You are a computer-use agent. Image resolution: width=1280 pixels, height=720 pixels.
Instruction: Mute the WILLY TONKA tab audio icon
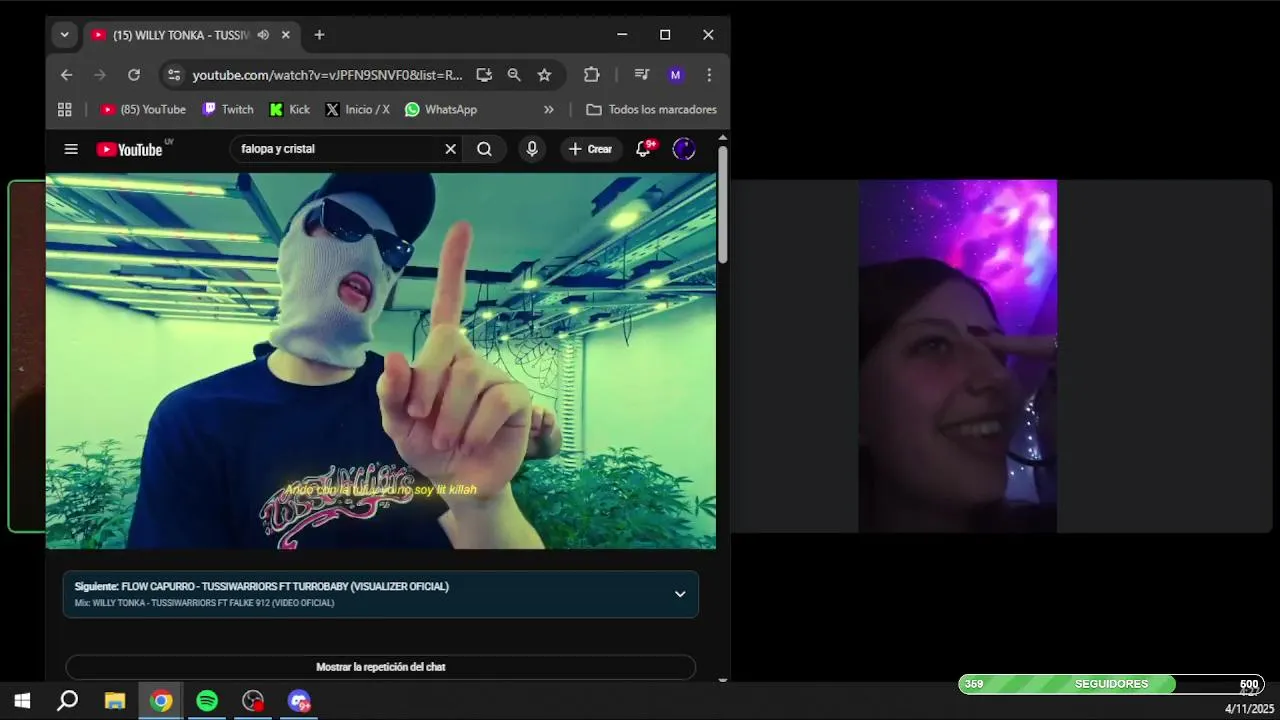(263, 35)
